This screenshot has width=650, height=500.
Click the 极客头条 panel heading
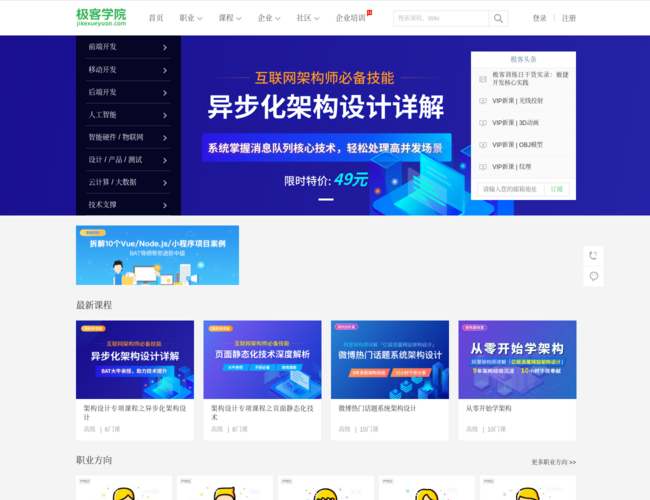[x=523, y=59]
